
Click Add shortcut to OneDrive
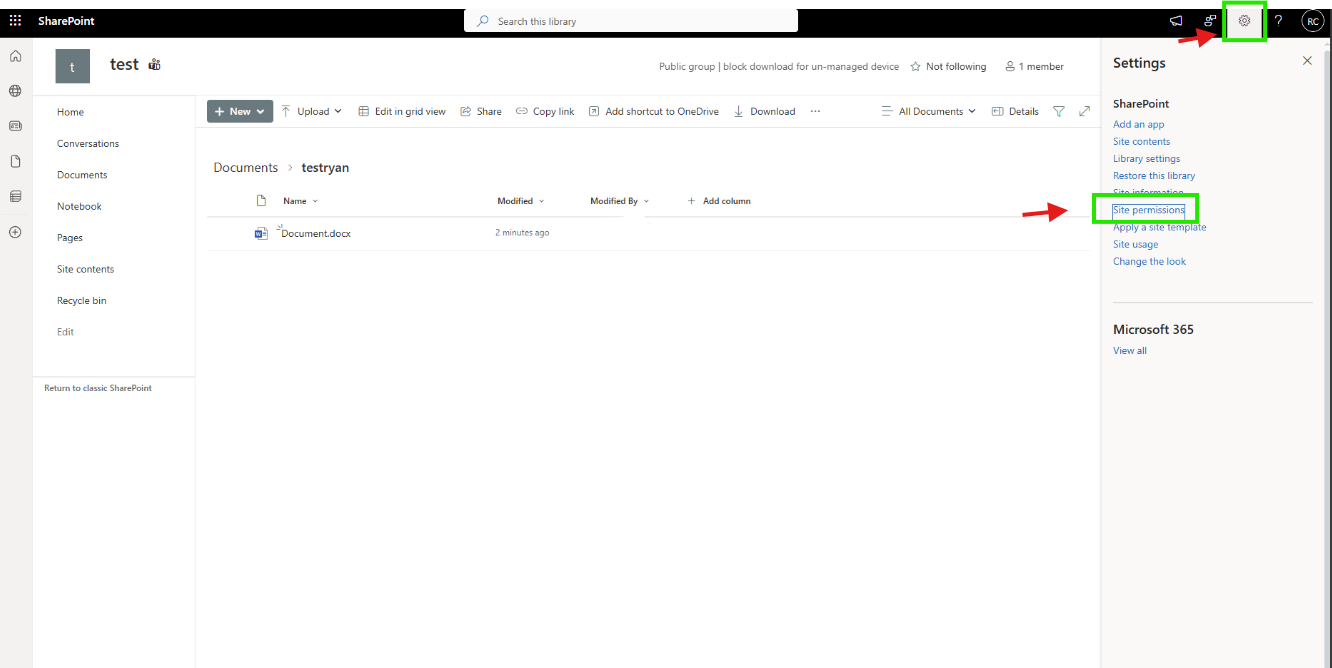pyautogui.click(x=654, y=111)
